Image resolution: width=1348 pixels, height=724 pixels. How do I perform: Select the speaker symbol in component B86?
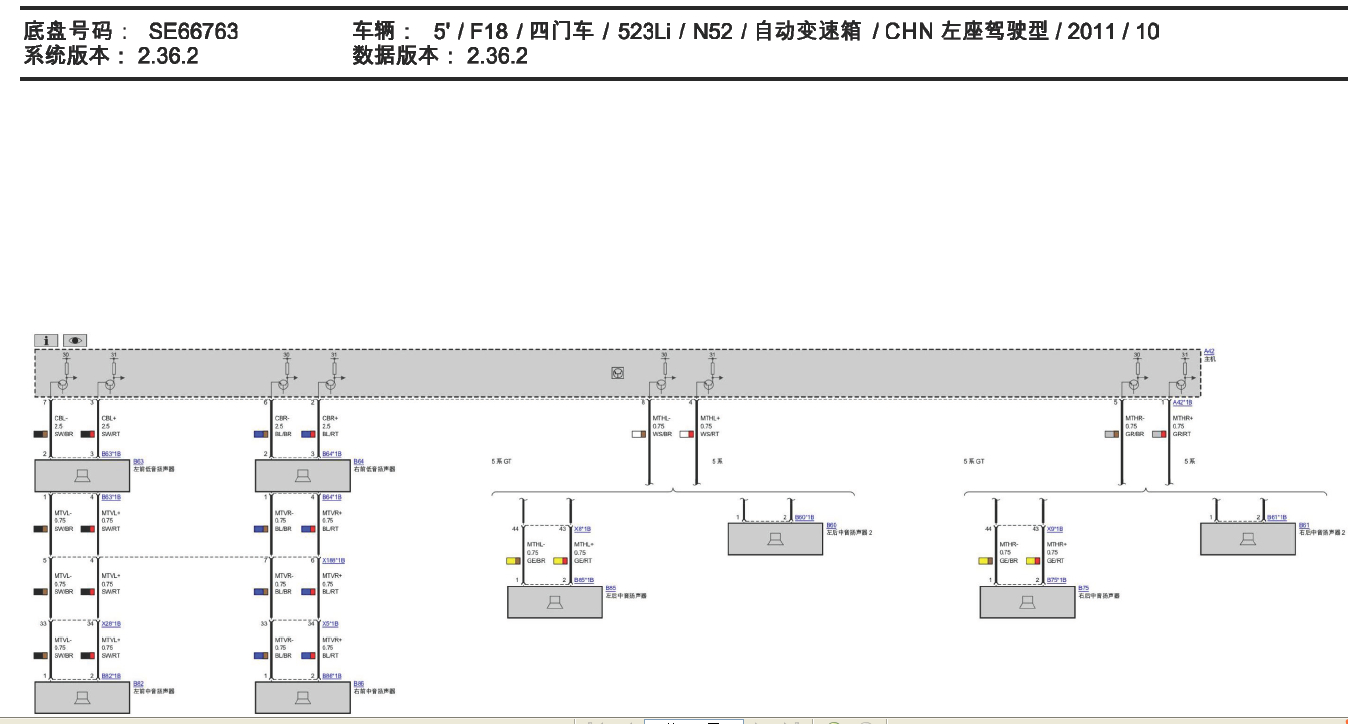click(303, 697)
